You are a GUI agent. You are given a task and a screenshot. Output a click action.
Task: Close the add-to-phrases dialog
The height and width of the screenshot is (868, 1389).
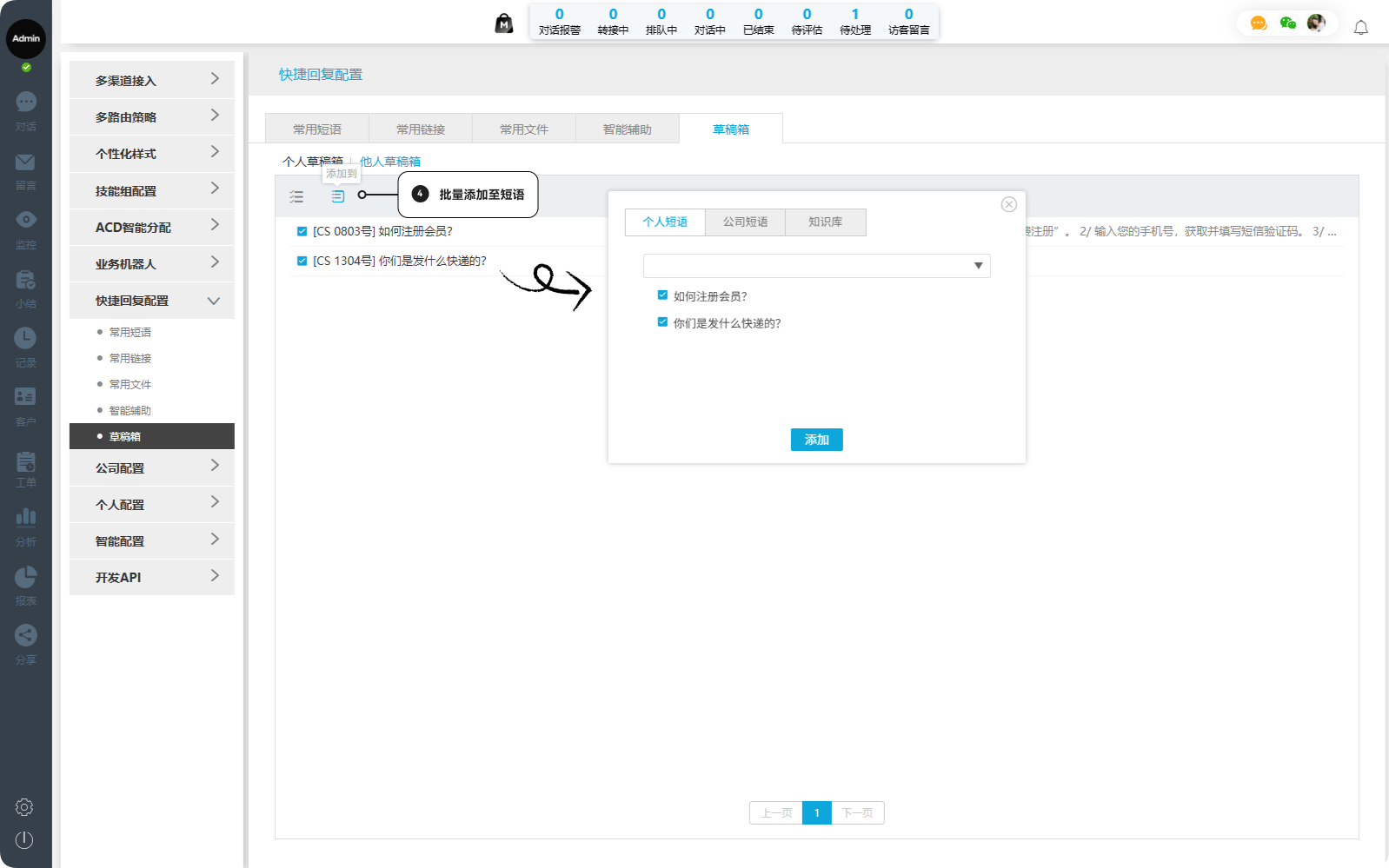pos(1008,204)
